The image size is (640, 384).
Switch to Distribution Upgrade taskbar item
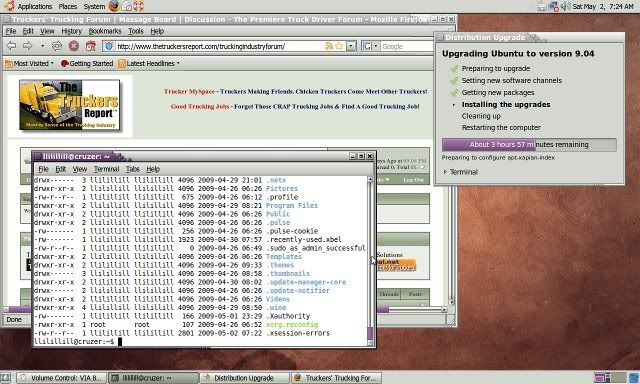tap(244, 378)
